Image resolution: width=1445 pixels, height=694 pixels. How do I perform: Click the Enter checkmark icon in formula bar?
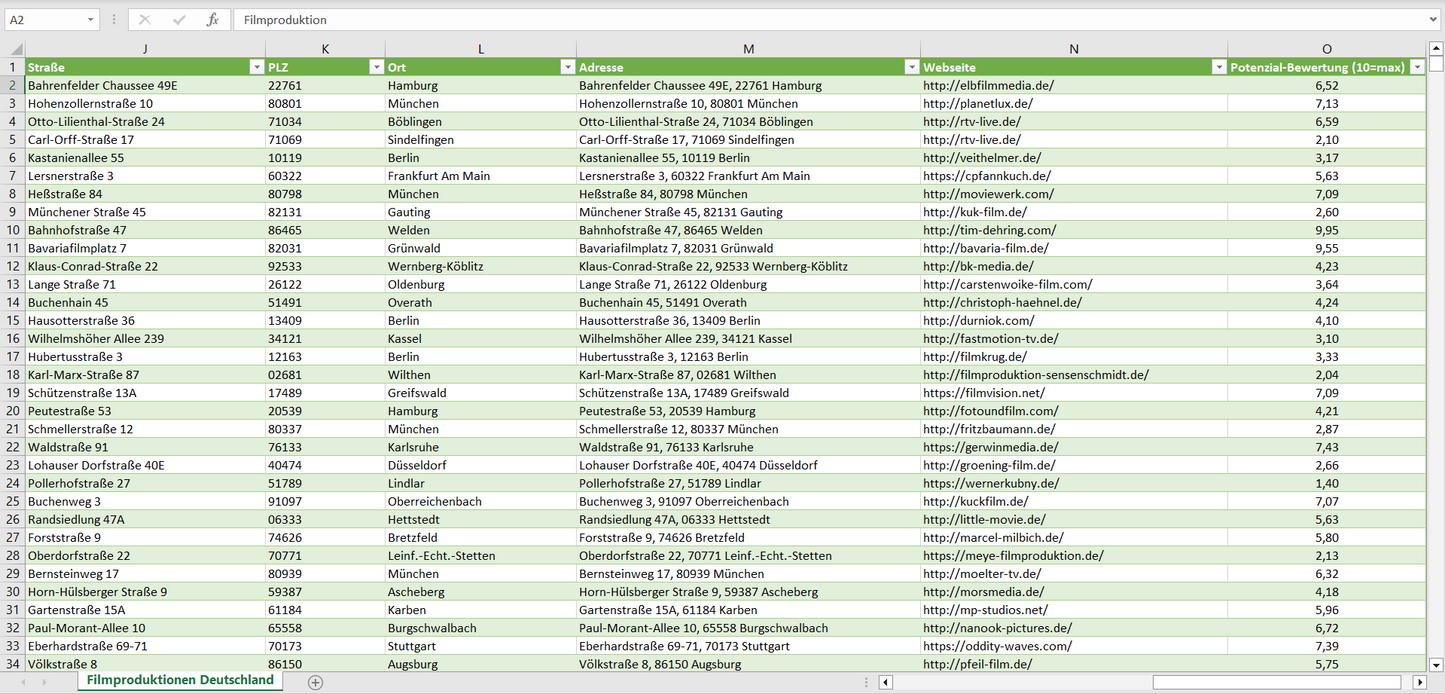(179, 20)
